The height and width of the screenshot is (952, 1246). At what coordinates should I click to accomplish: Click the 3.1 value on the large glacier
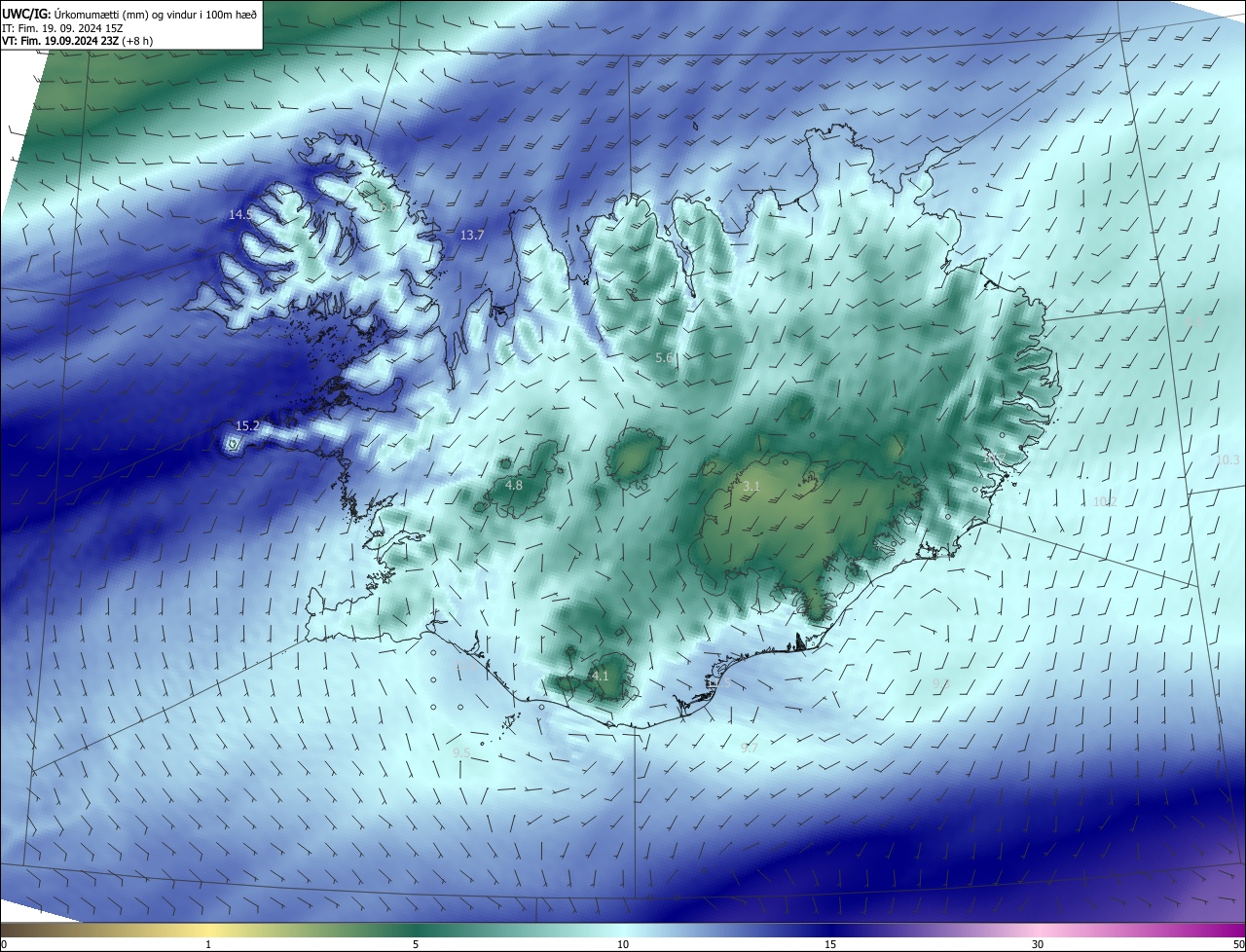[x=751, y=485]
